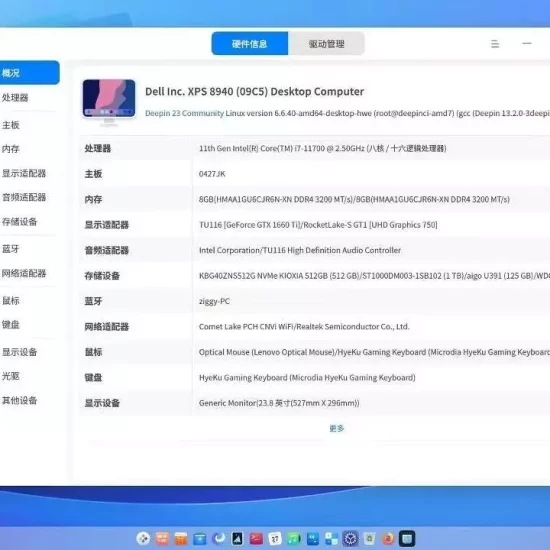
Task: Click the Dell Inc. XPS 8940 title
Action: click(x=255, y=92)
